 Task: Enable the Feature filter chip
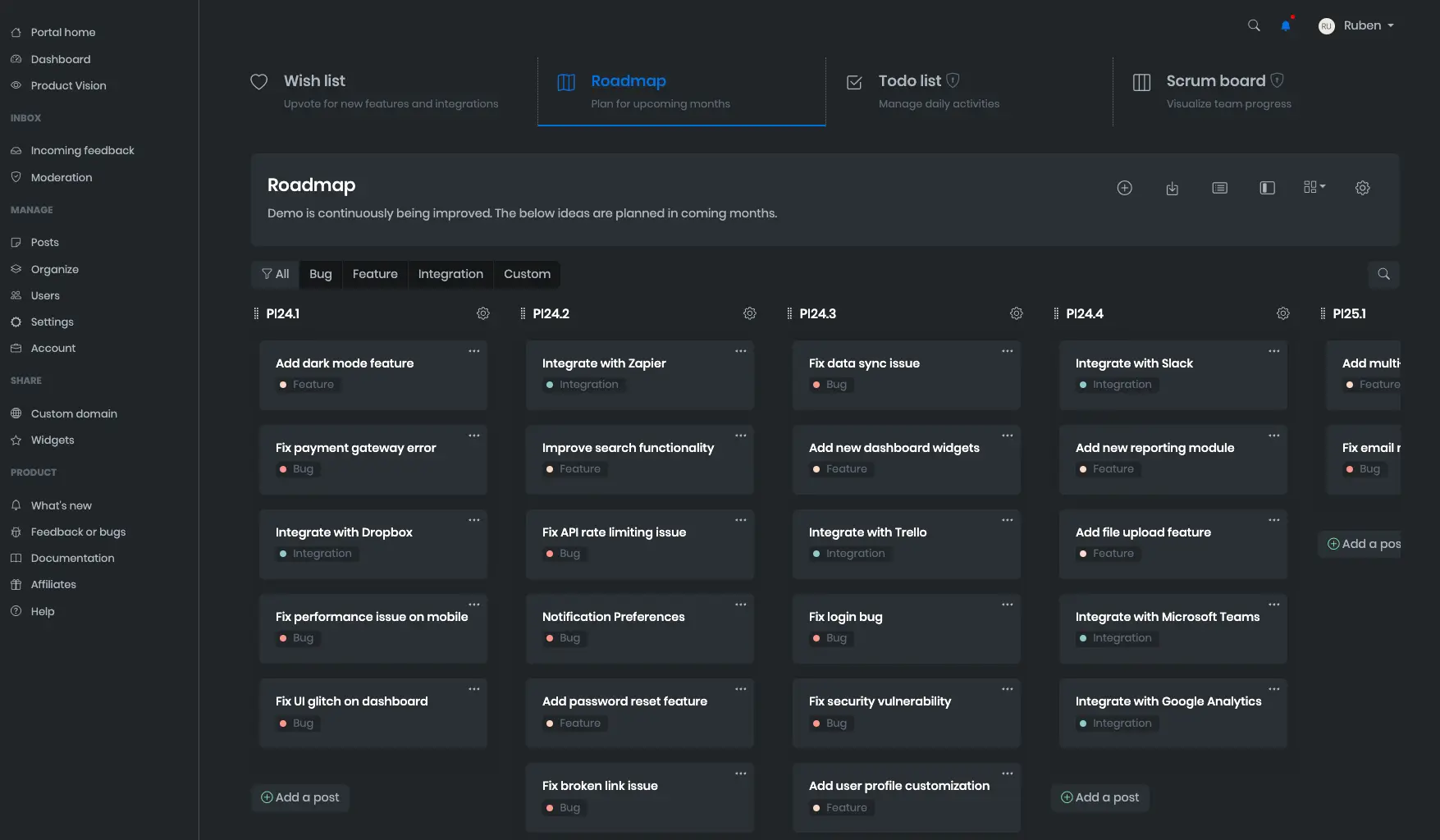(375, 274)
